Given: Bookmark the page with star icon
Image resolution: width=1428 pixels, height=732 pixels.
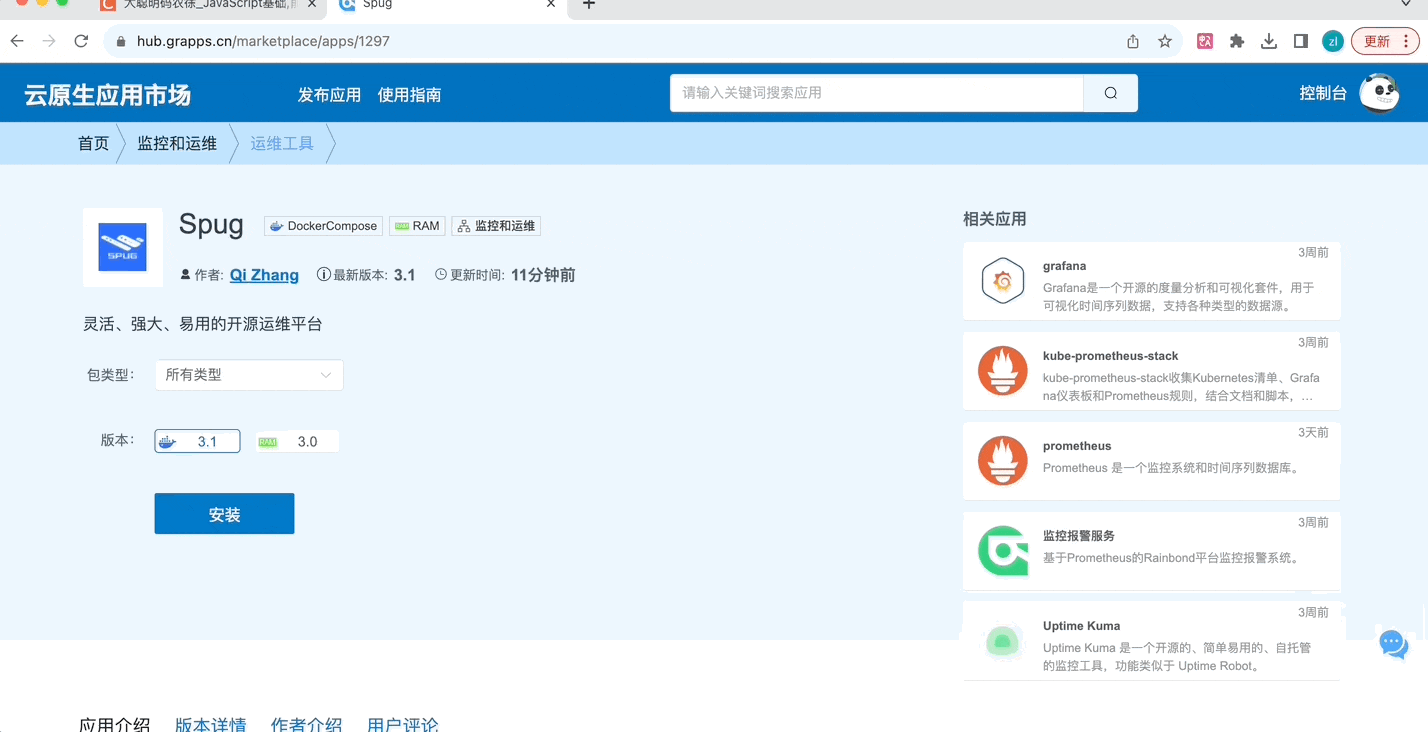Looking at the screenshot, I should (x=1165, y=41).
